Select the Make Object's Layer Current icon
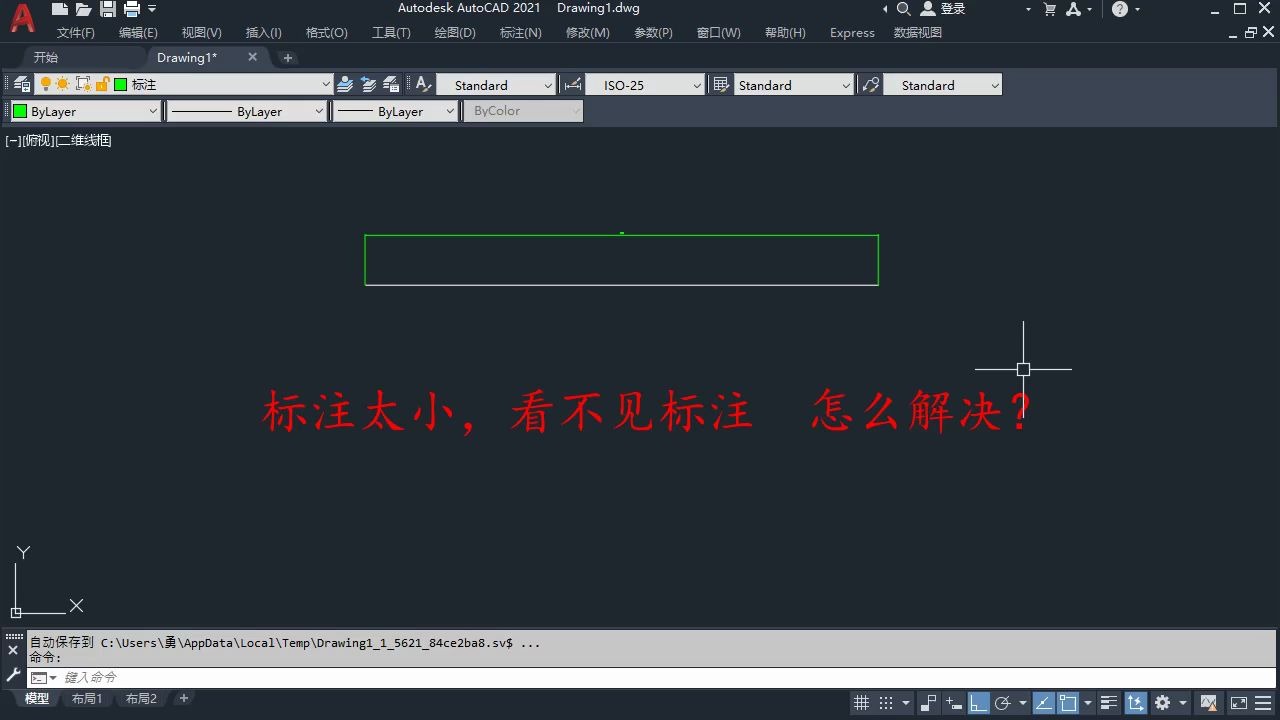This screenshot has width=1280, height=720. 344,84
